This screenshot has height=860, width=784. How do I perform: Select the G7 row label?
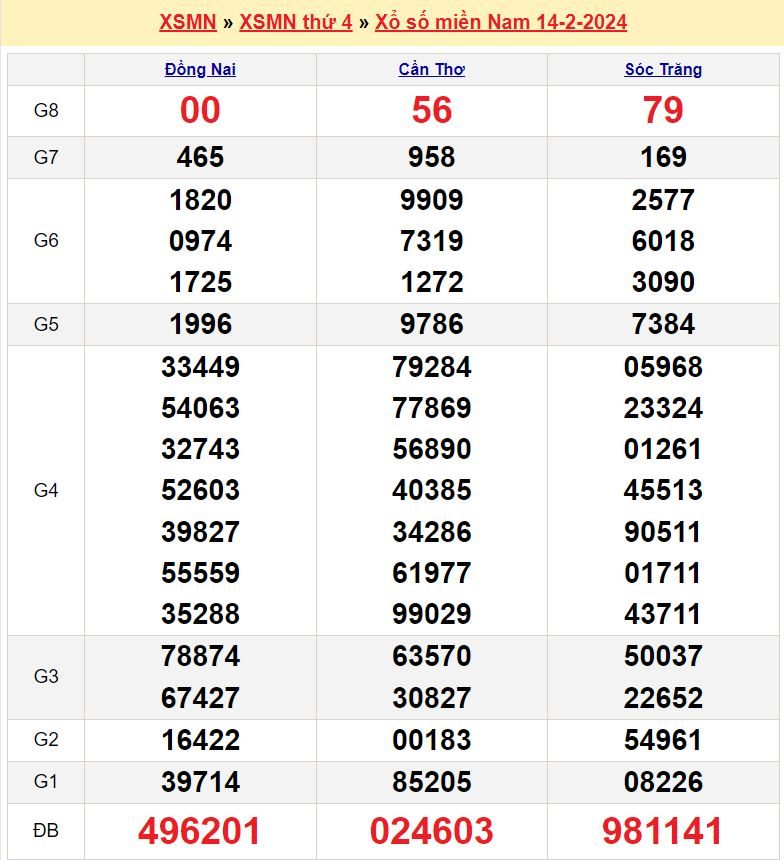(x=46, y=157)
